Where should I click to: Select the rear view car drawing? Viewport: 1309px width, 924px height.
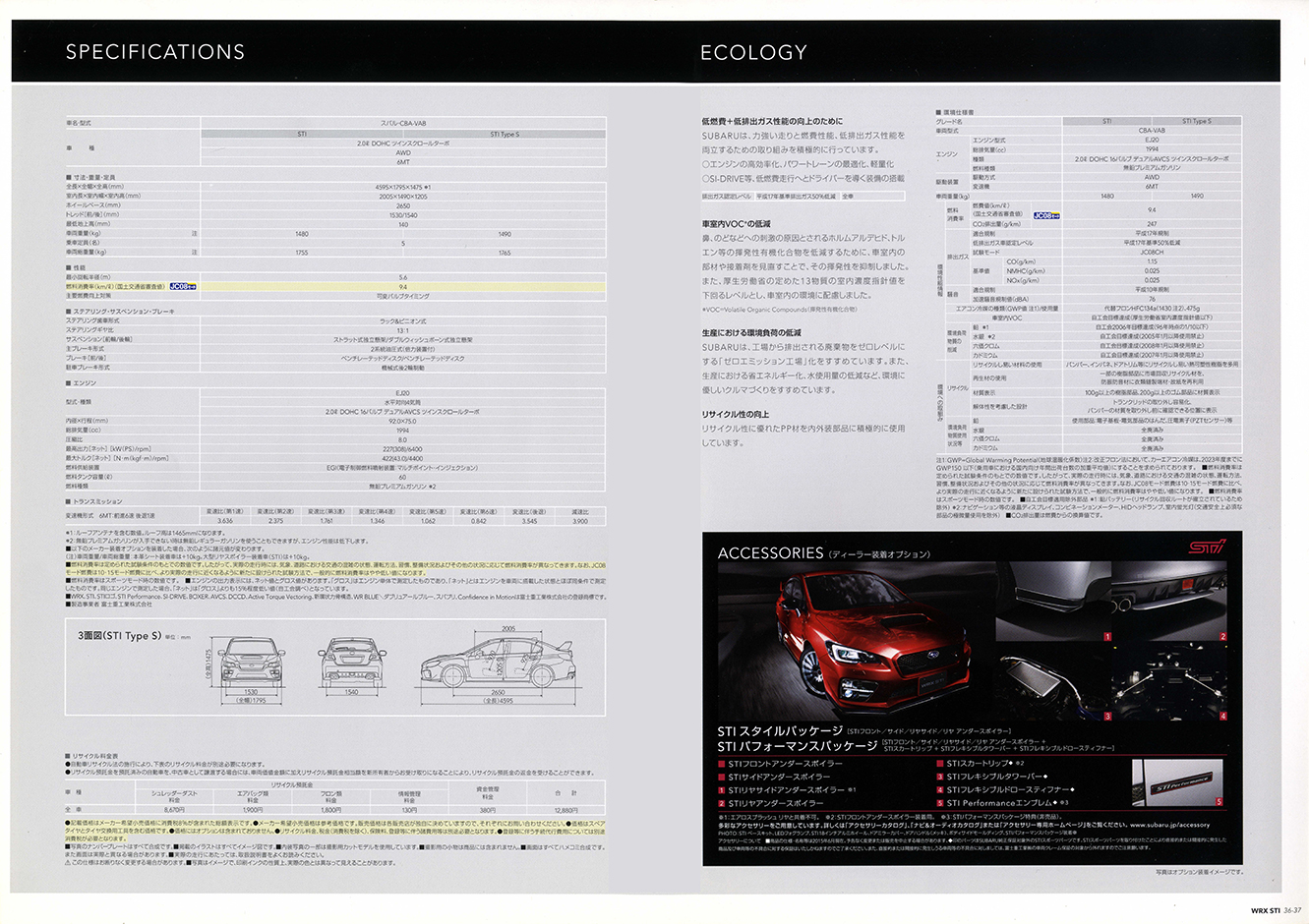pos(352,663)
